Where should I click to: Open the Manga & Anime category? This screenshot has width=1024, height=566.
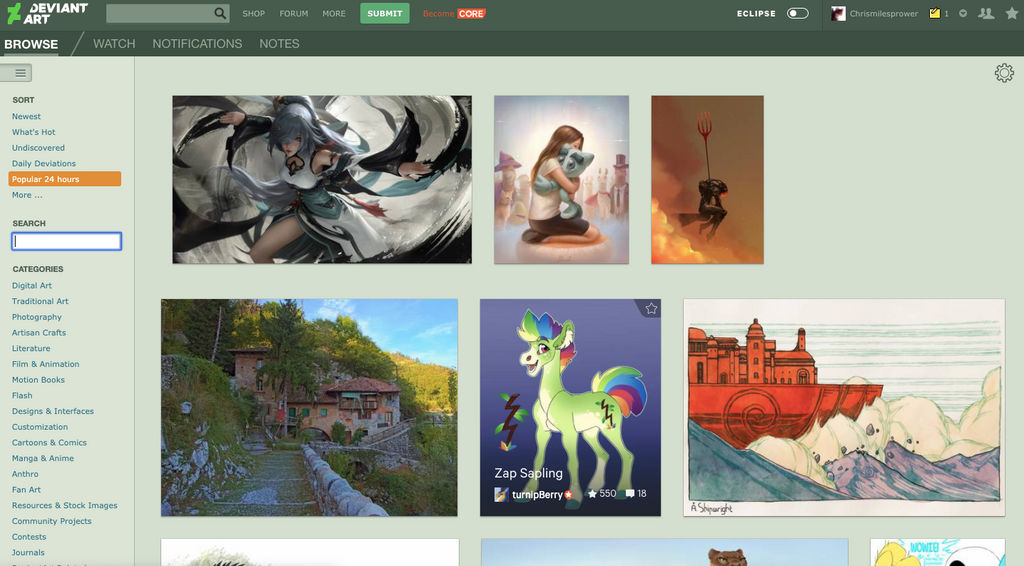pyautogui.click(x=42, y=458)
